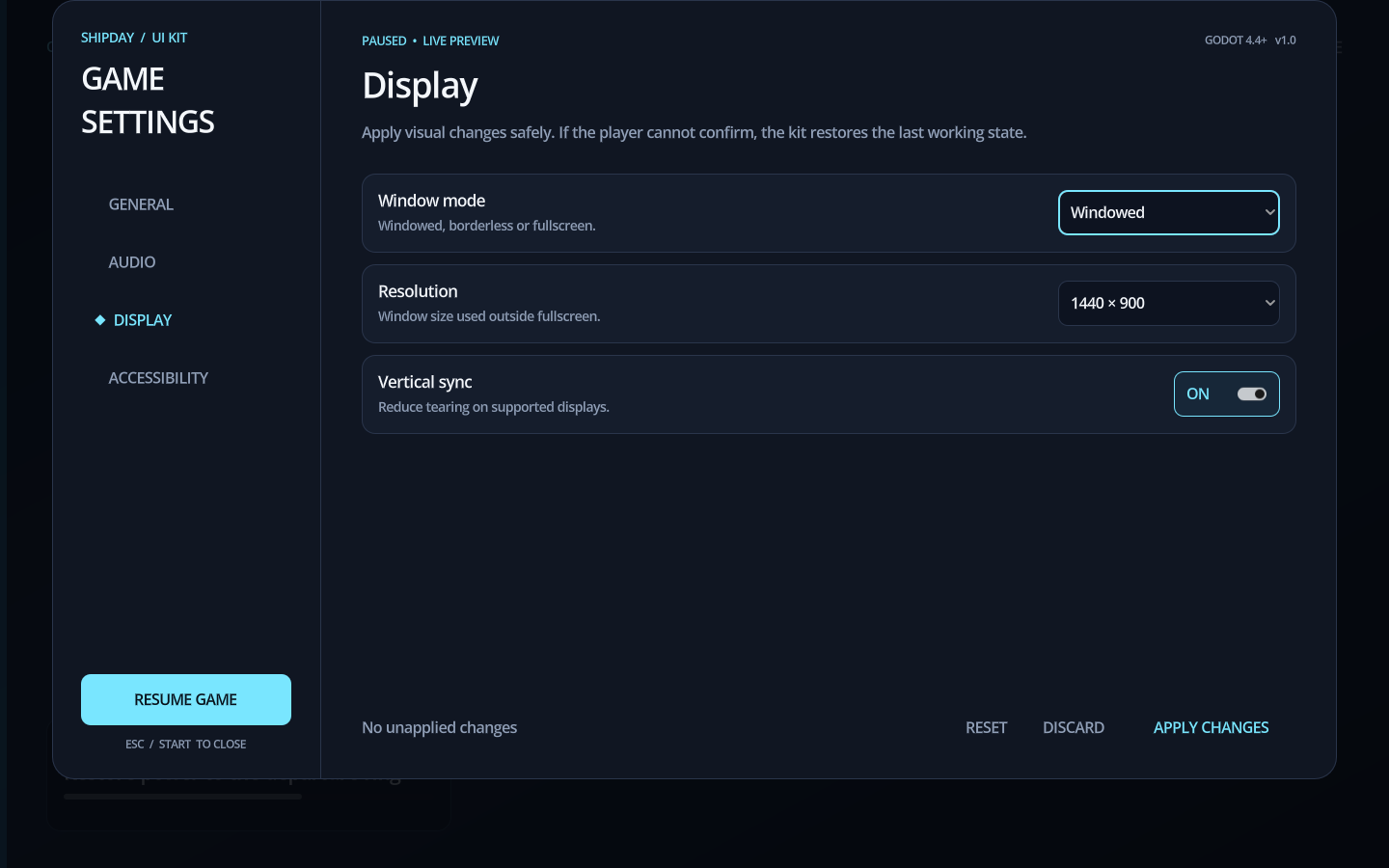Click the 'Paused • Live Preview' label
Viewport: 1389px width, 868px height.
[x=430, y=41]
